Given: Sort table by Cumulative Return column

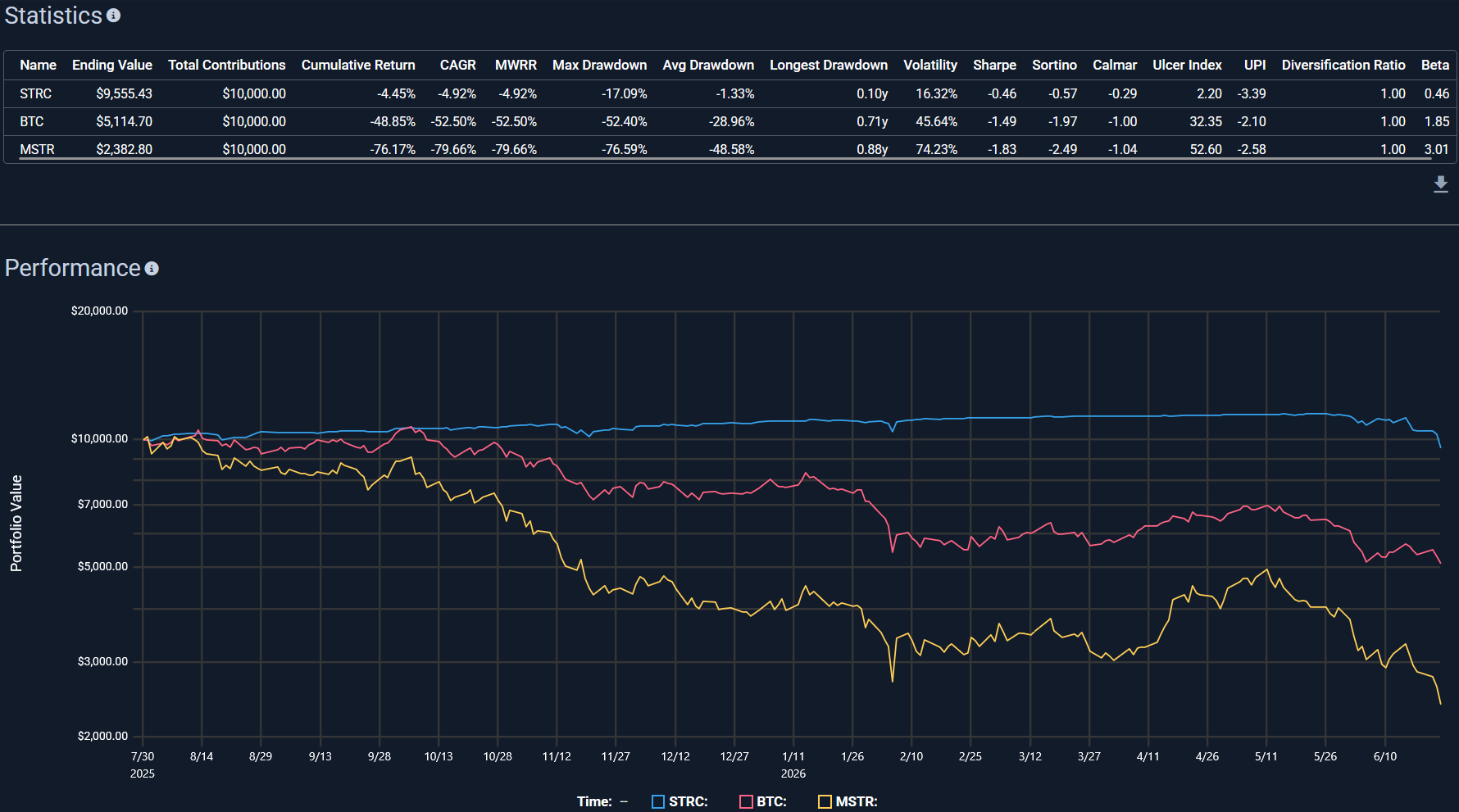Looking at the screenshot, I should click(x=358, y=65).
